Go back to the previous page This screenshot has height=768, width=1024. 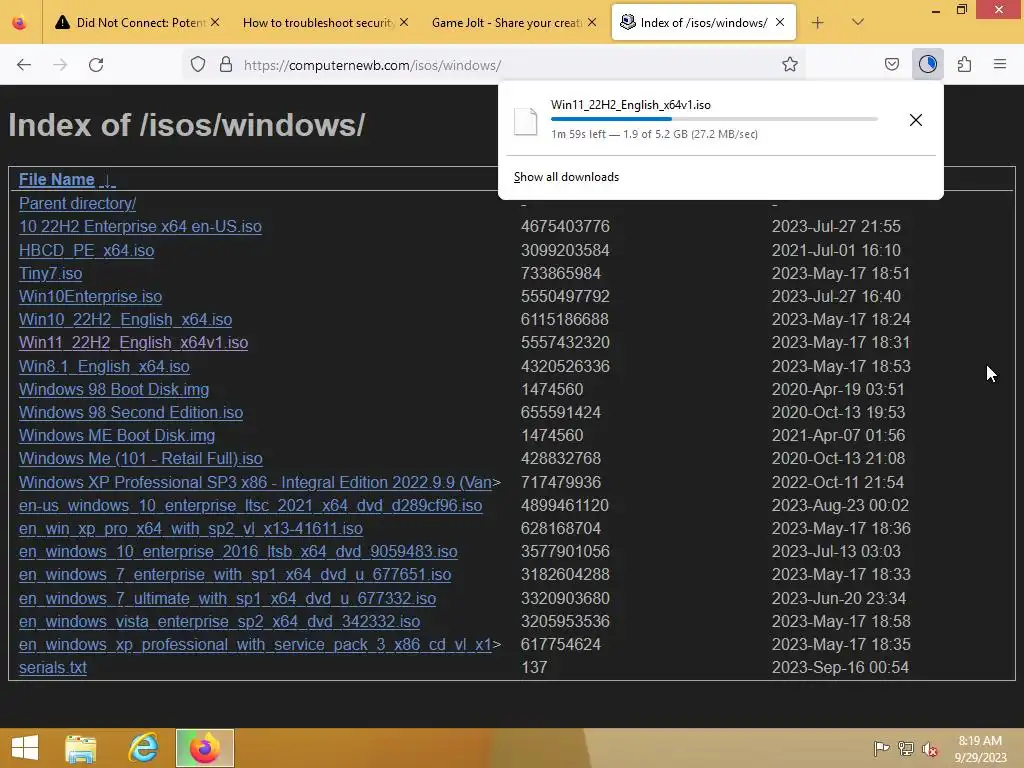[24, 65]
